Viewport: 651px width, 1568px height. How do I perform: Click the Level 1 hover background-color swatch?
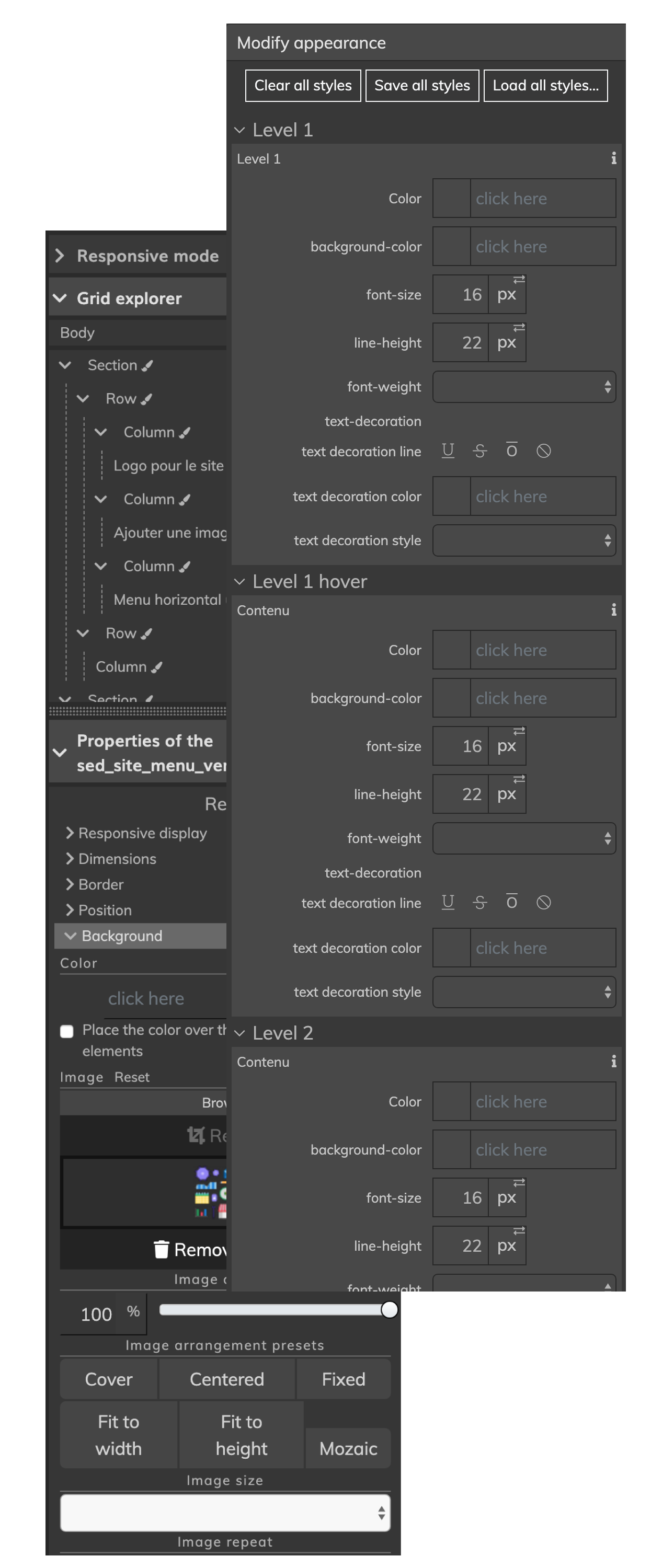click(x=451, y=698)
